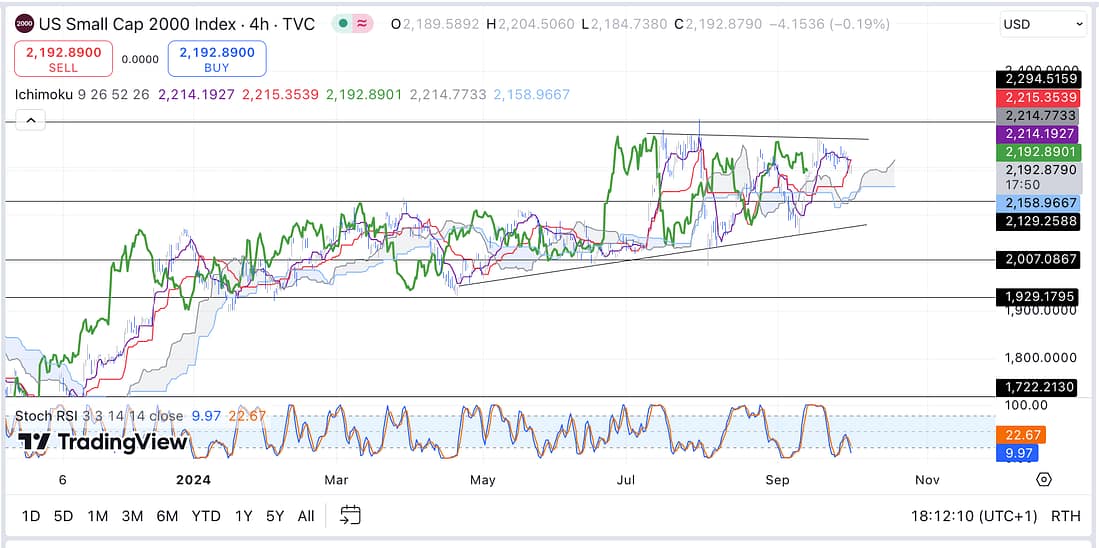
Task: Click the pink data mode indicator icon
Action: coord(363,23)
